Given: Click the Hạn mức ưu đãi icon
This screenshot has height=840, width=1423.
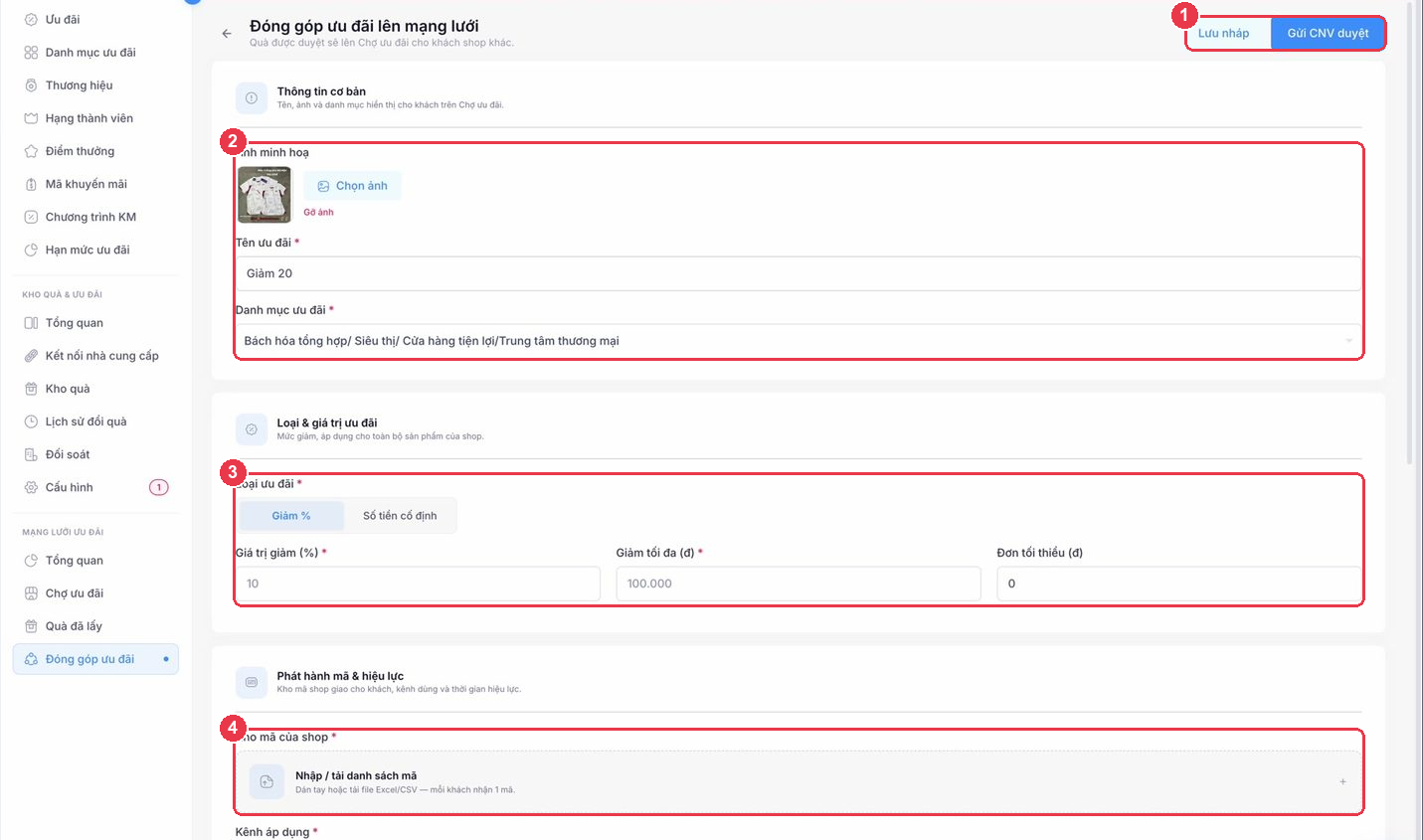Looking at the screenshot, I should (x=31, y=250).
